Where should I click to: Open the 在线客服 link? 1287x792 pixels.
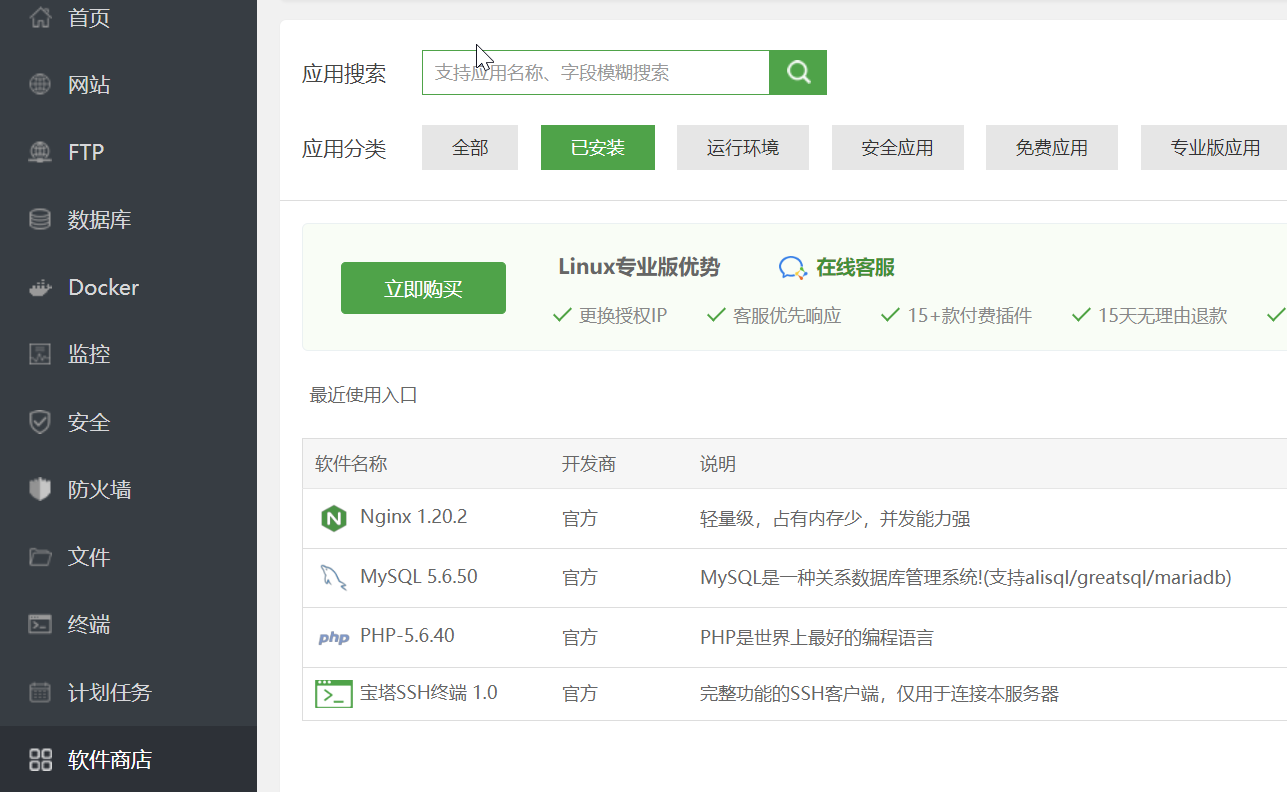pos(855,268)
